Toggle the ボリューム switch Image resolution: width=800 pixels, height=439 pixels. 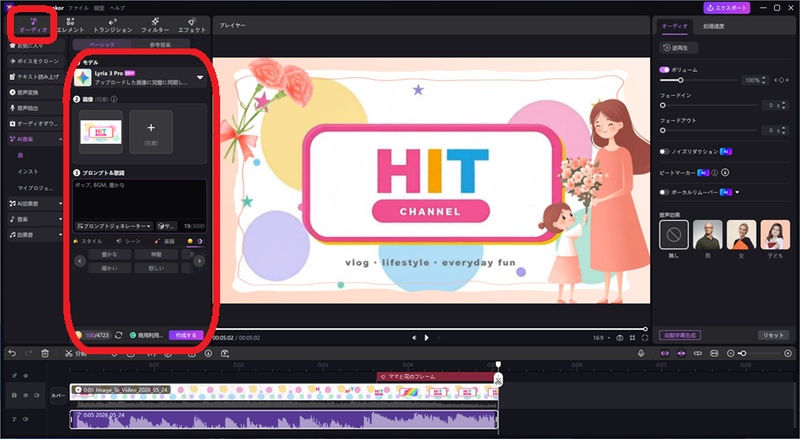[x=664, y=69]
